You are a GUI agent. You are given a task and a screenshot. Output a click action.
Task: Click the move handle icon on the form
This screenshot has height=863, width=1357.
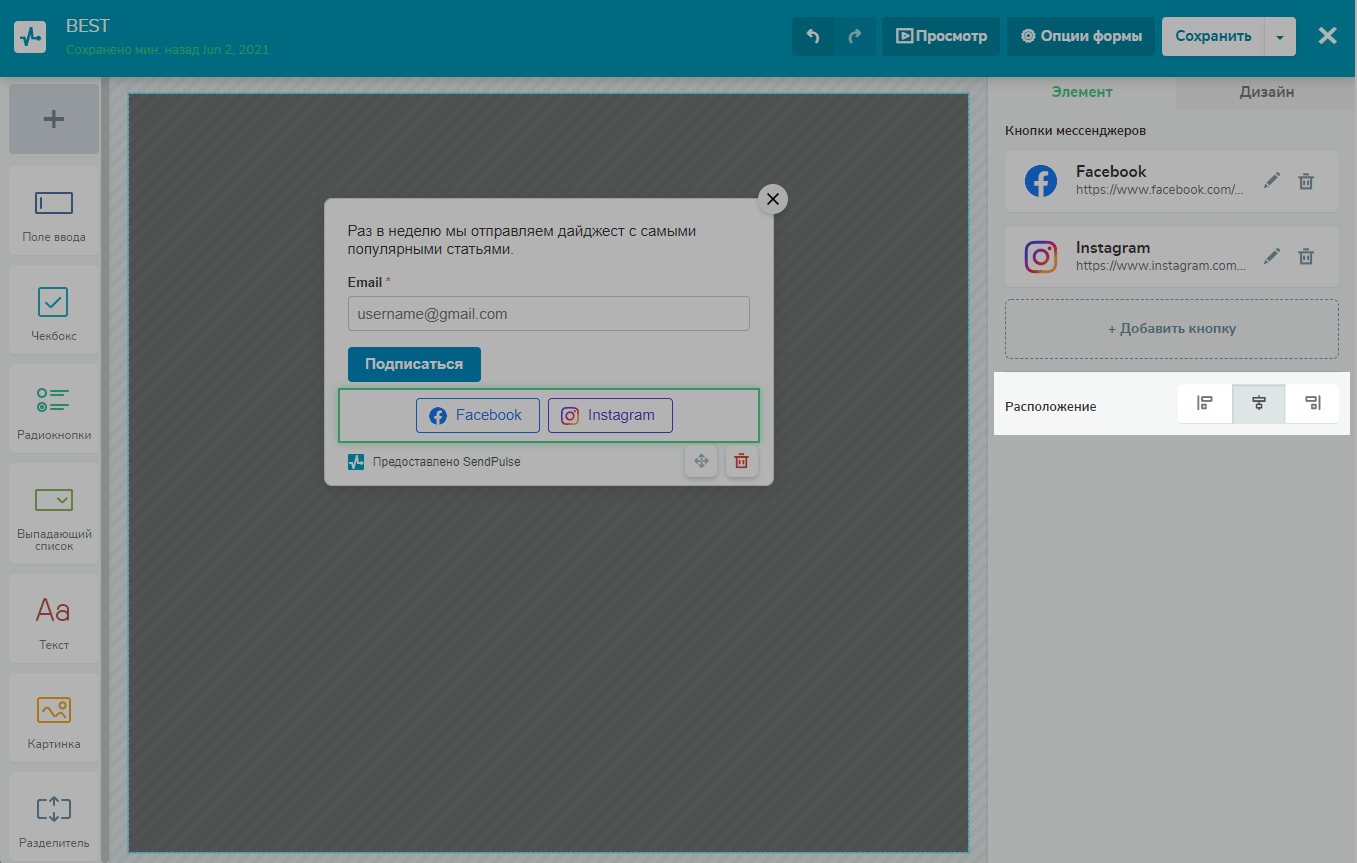tap(701, 461)
